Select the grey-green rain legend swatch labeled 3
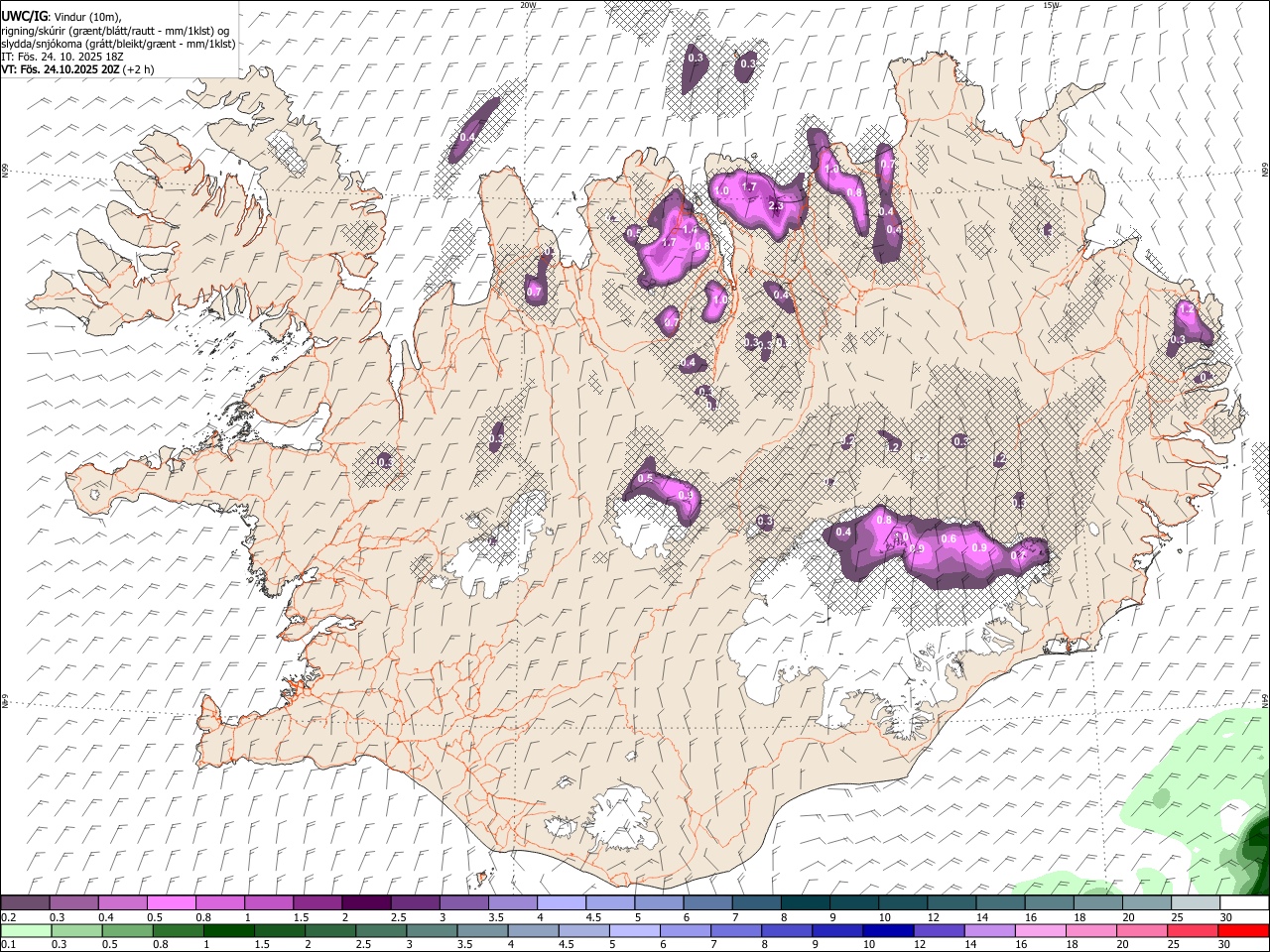Viewport: 1270px width, 952px height. (431, 930)
